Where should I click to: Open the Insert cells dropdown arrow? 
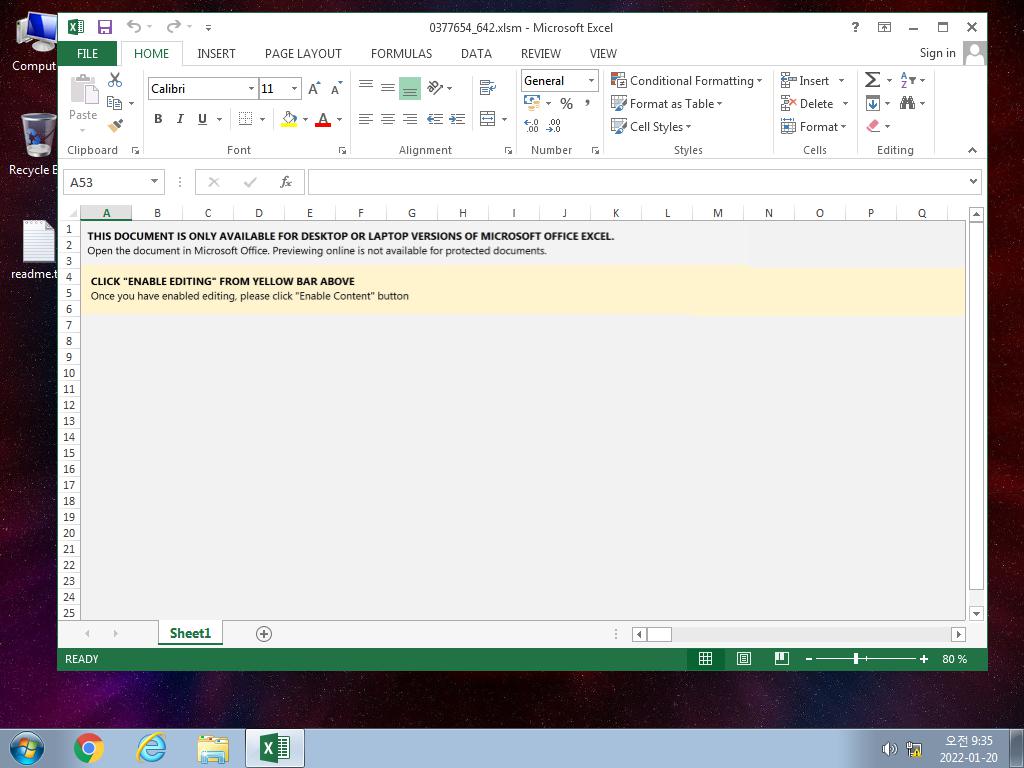pos(841,80)
